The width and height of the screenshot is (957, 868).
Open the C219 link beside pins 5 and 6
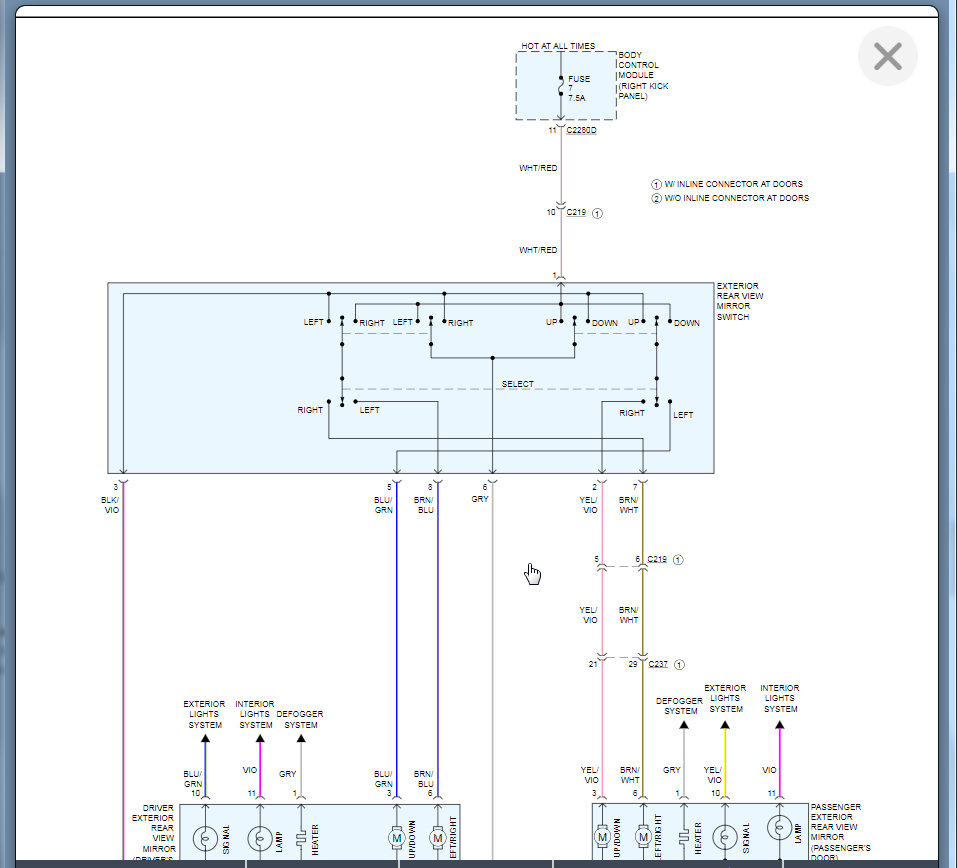pos(657,559)
